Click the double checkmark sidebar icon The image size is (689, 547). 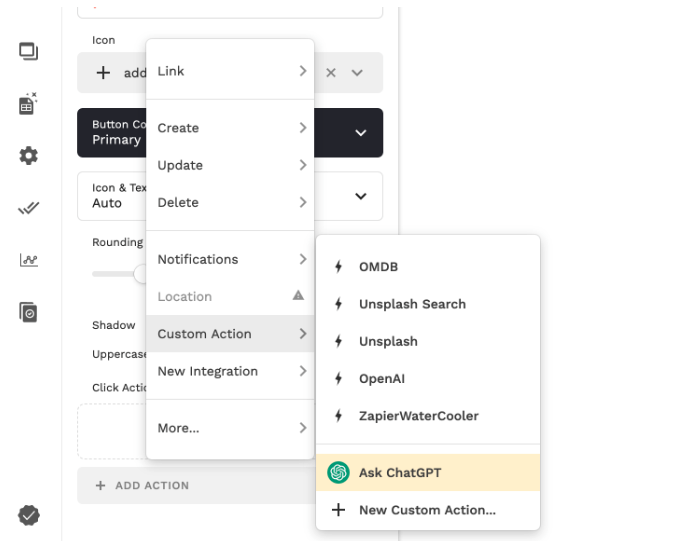(x=28, y=208)
